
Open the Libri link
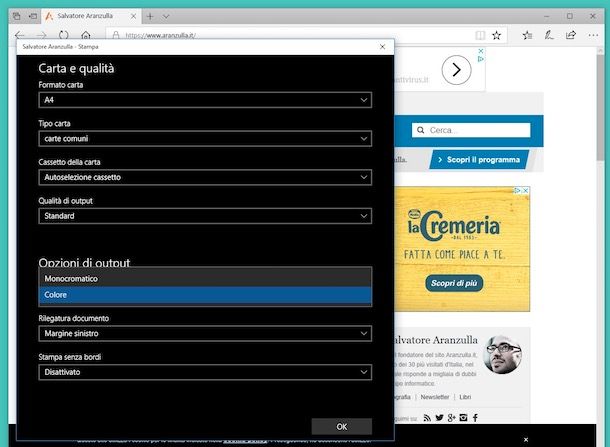click(x=465, y=397)
